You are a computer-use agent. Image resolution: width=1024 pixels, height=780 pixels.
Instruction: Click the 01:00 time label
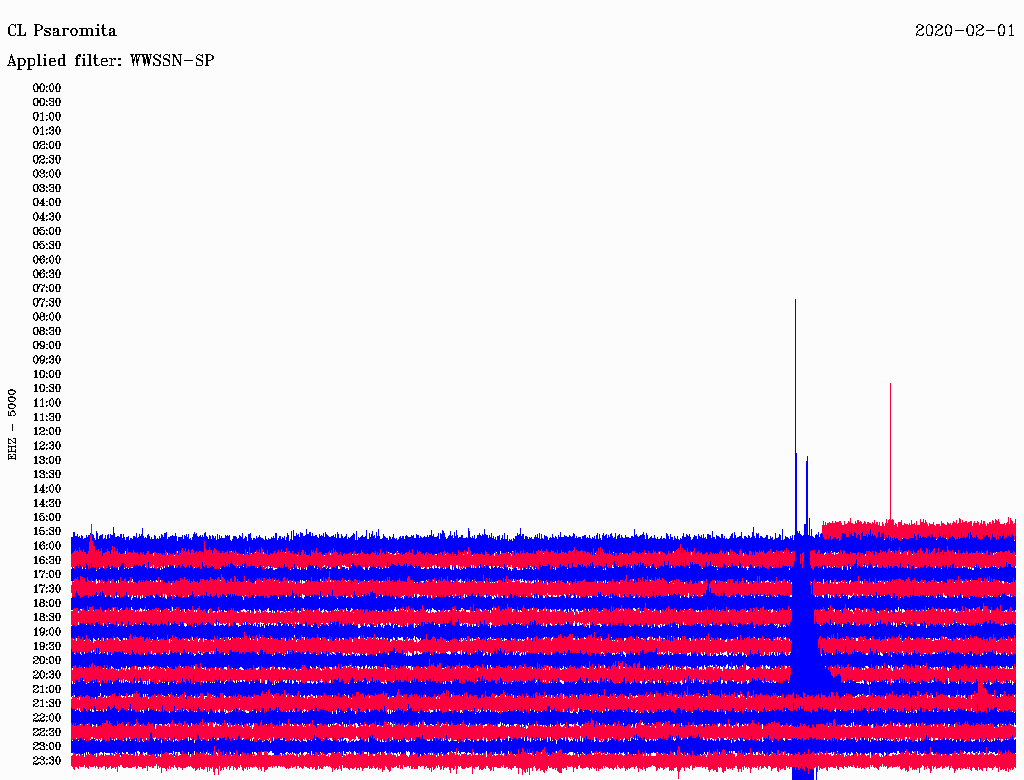pos(47,117)
